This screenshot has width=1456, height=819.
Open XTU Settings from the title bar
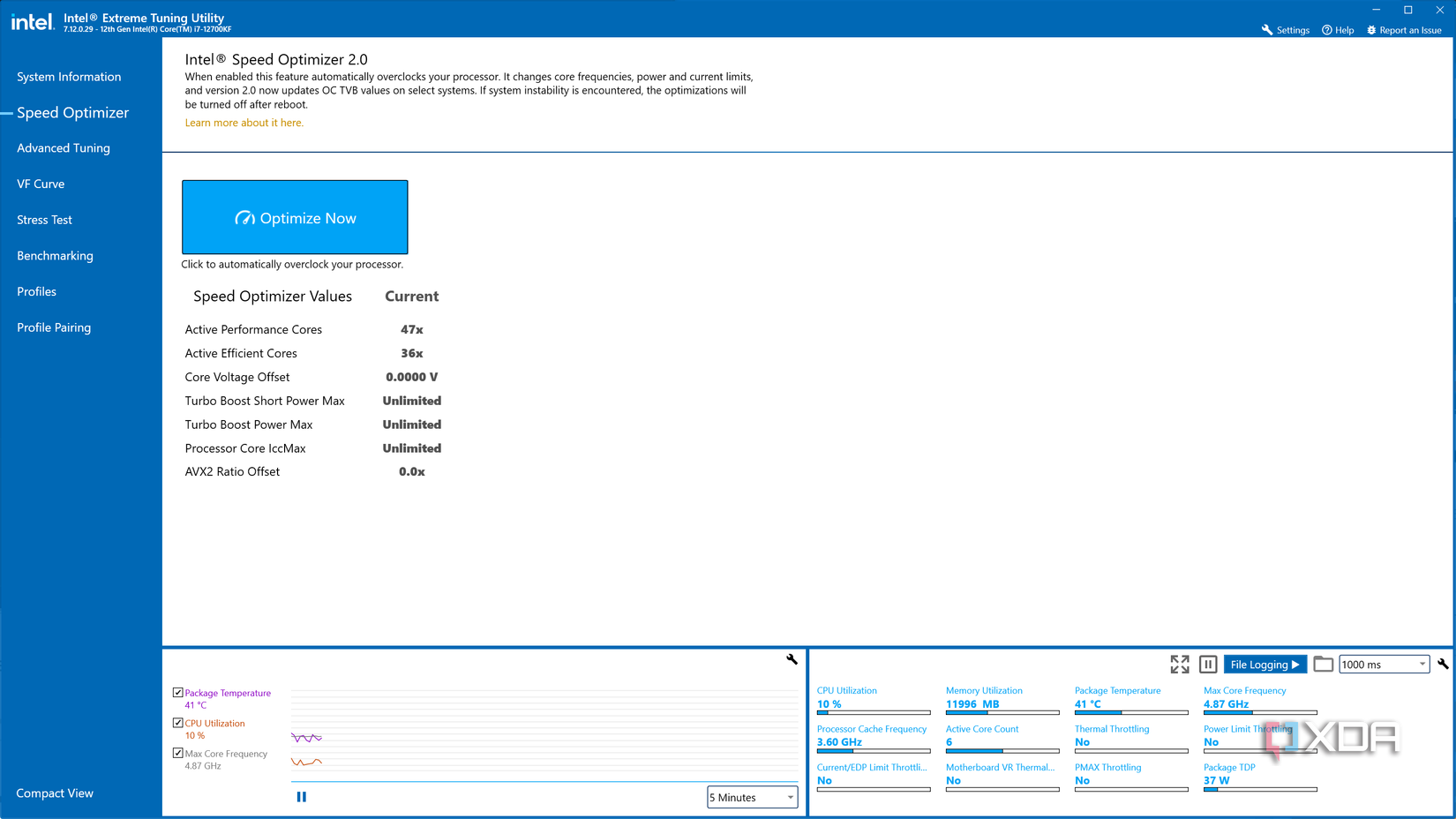point(1285,29)
